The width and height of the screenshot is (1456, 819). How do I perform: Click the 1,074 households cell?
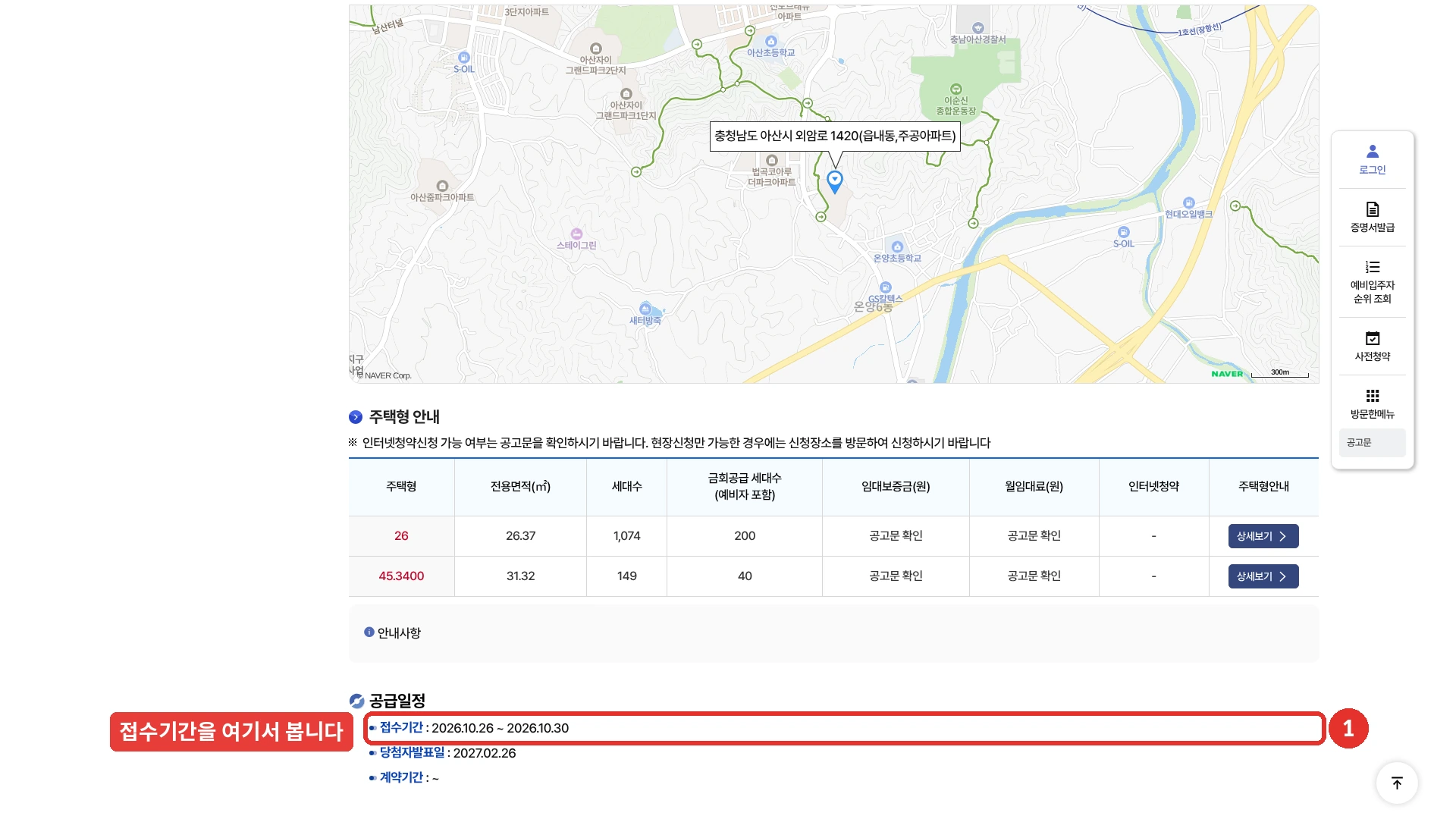(626, 536)
